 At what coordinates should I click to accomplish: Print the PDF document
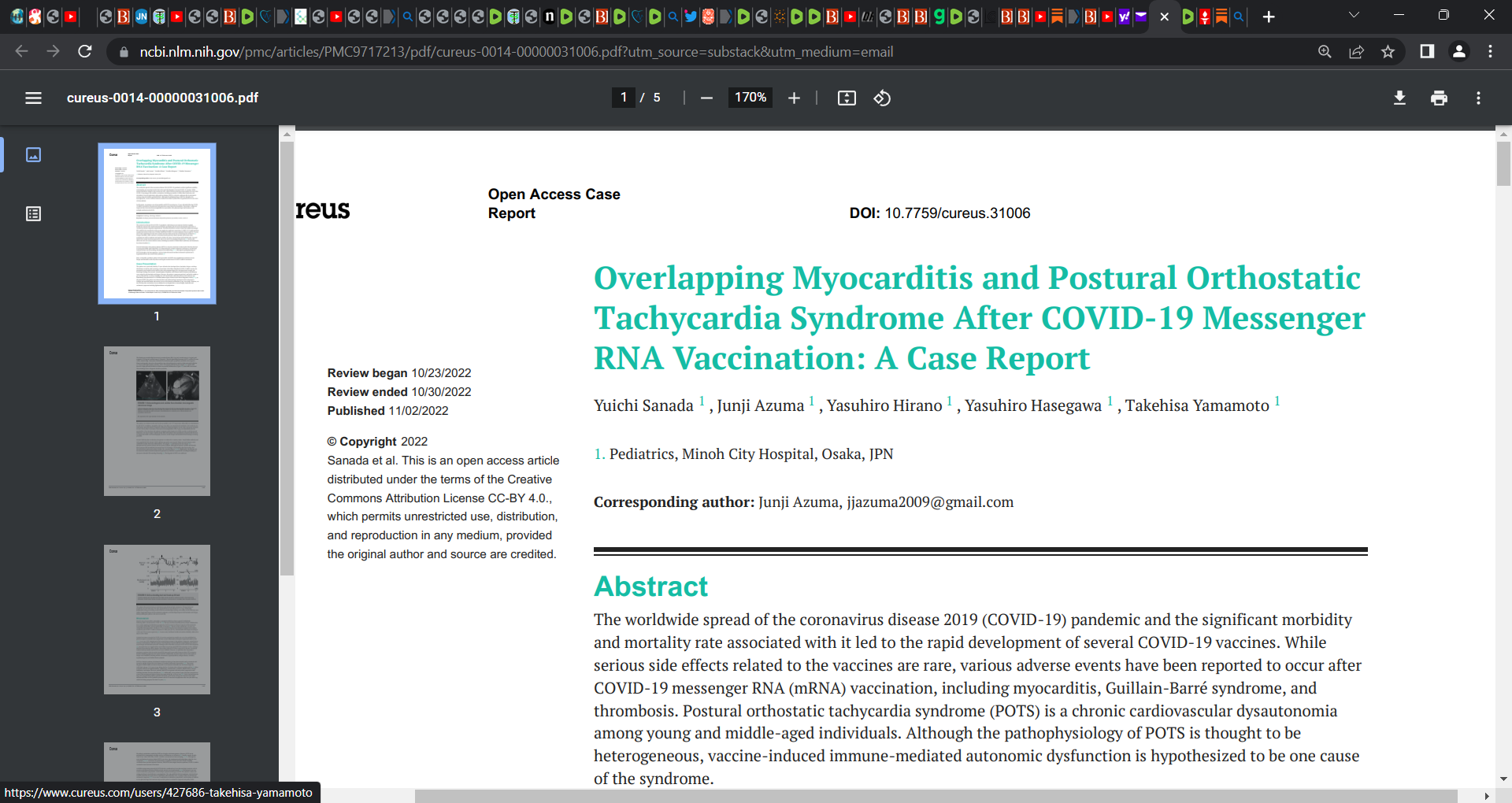click(x=1439, y=98)
